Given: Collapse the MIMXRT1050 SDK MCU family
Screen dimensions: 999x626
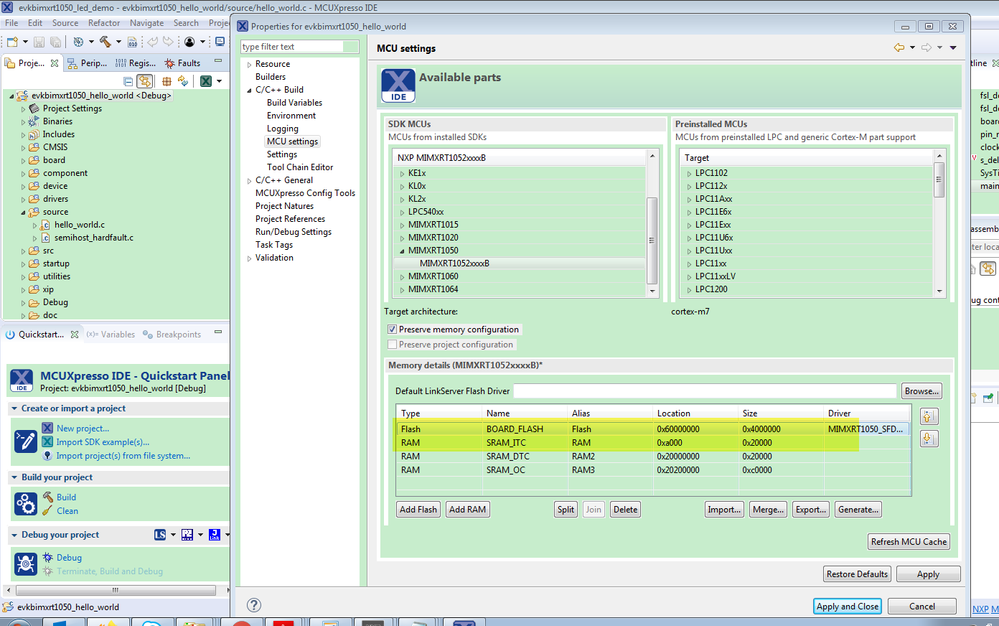Looking at the screenshot, I should (x=402, y=251).
